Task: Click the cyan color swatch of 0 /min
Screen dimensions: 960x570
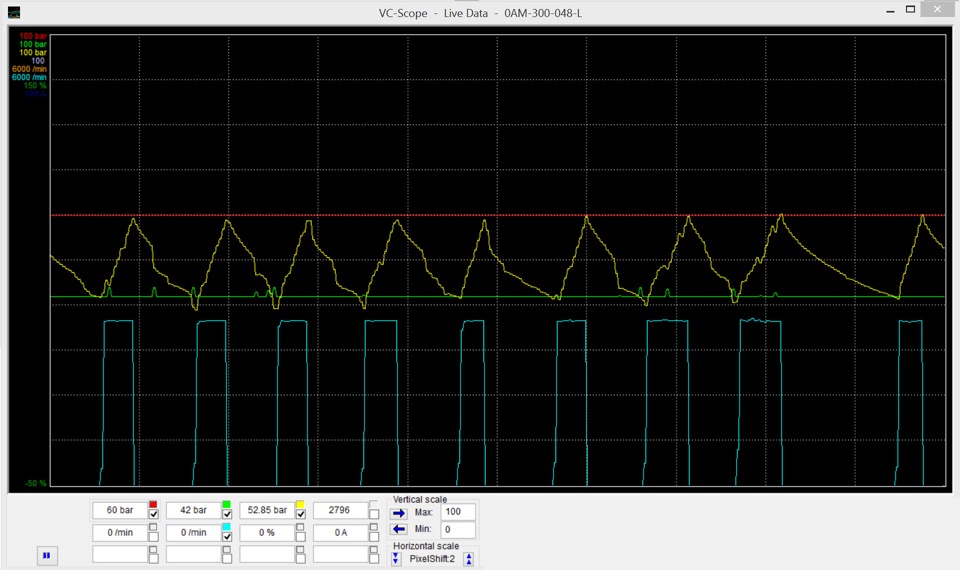Action: point(227,527)
